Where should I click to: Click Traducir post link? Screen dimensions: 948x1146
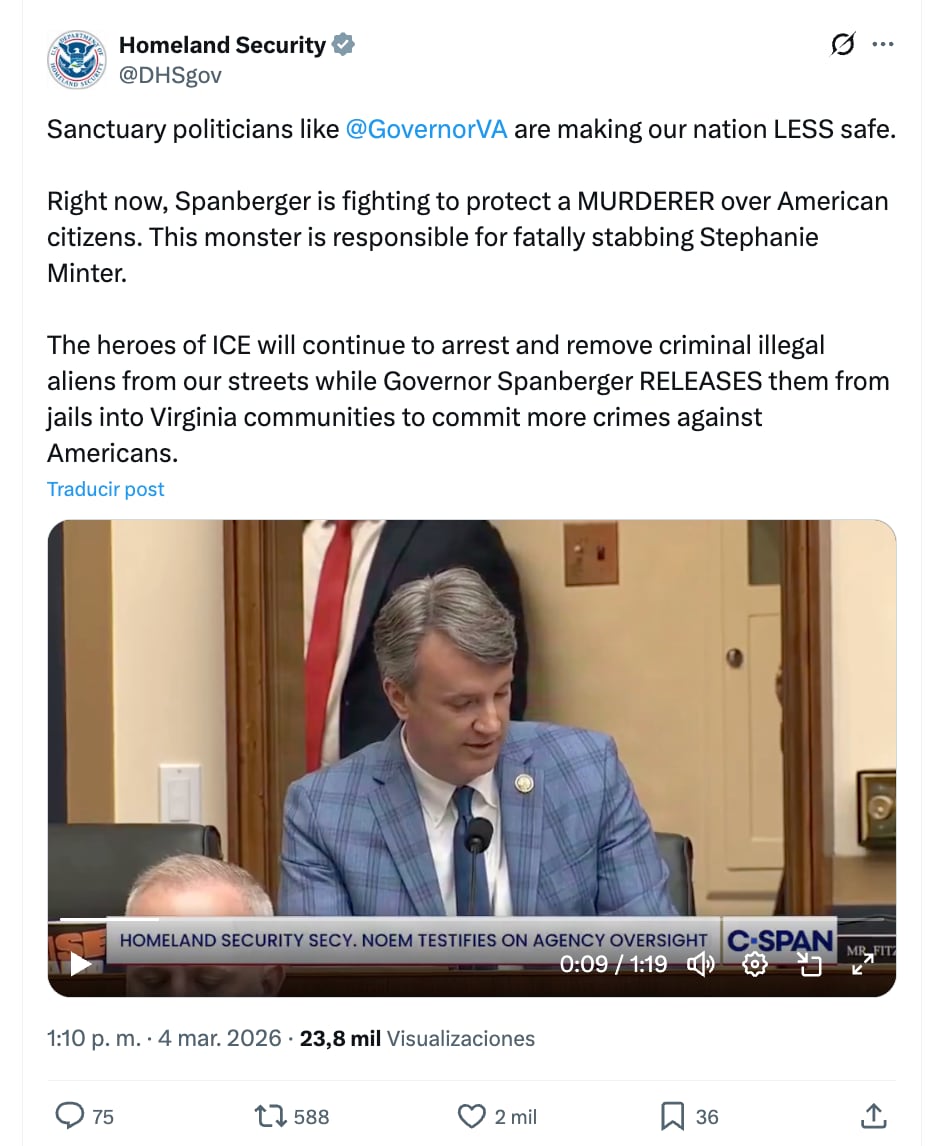tap(106, 489)
